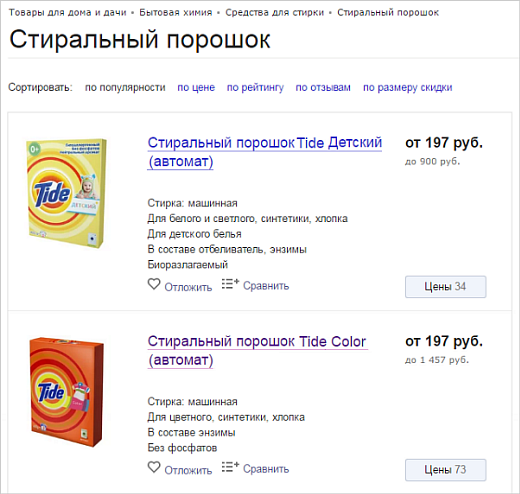Sort by по размеру скидки
The height and width of the screenshot is (494, 520).
pyautogui.click(x=408, y=87)
